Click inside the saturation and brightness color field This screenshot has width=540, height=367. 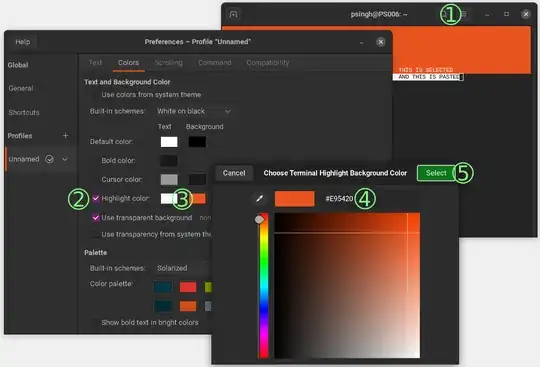pos(347,285)
